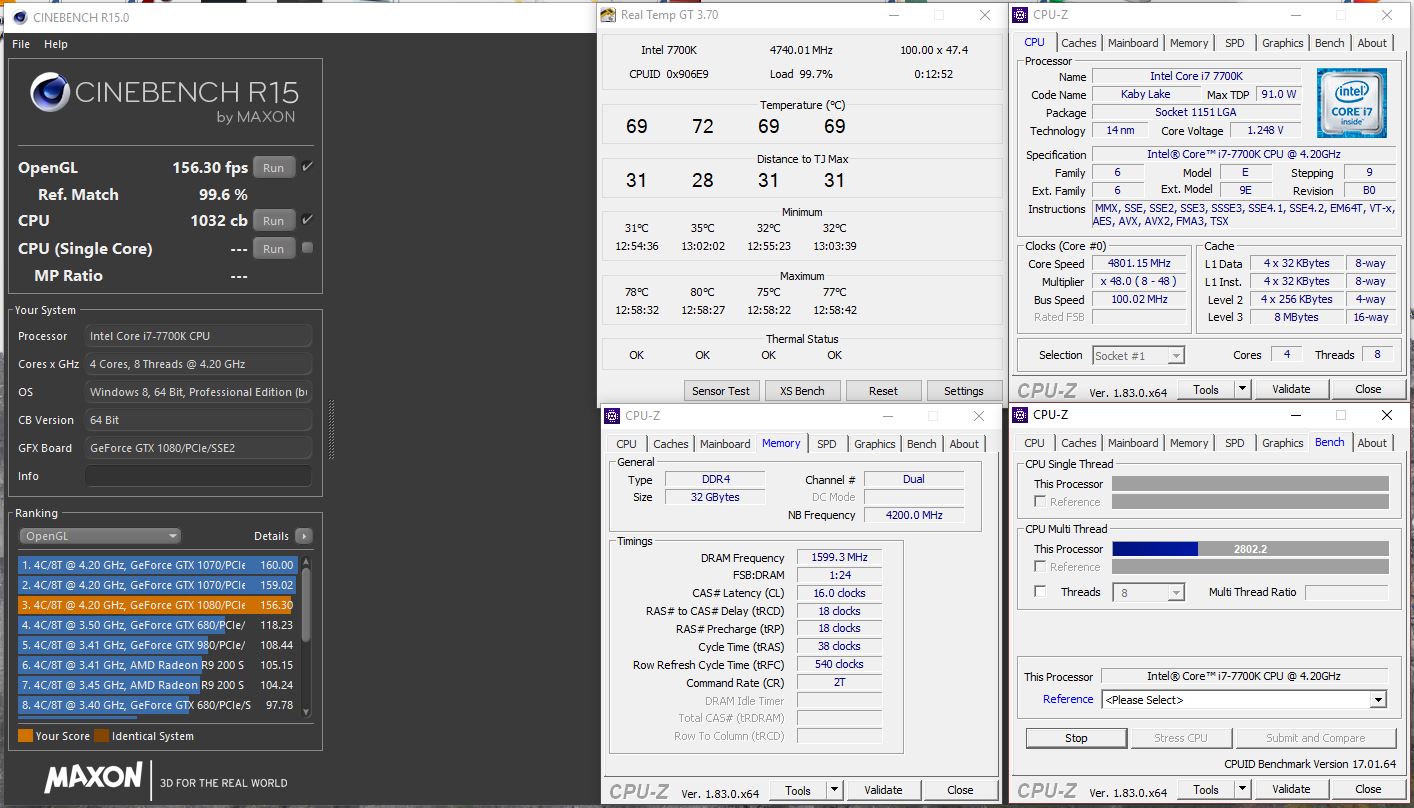
Task: Run the CPU benchmark in Cinebench
Action: pos(273,220)
